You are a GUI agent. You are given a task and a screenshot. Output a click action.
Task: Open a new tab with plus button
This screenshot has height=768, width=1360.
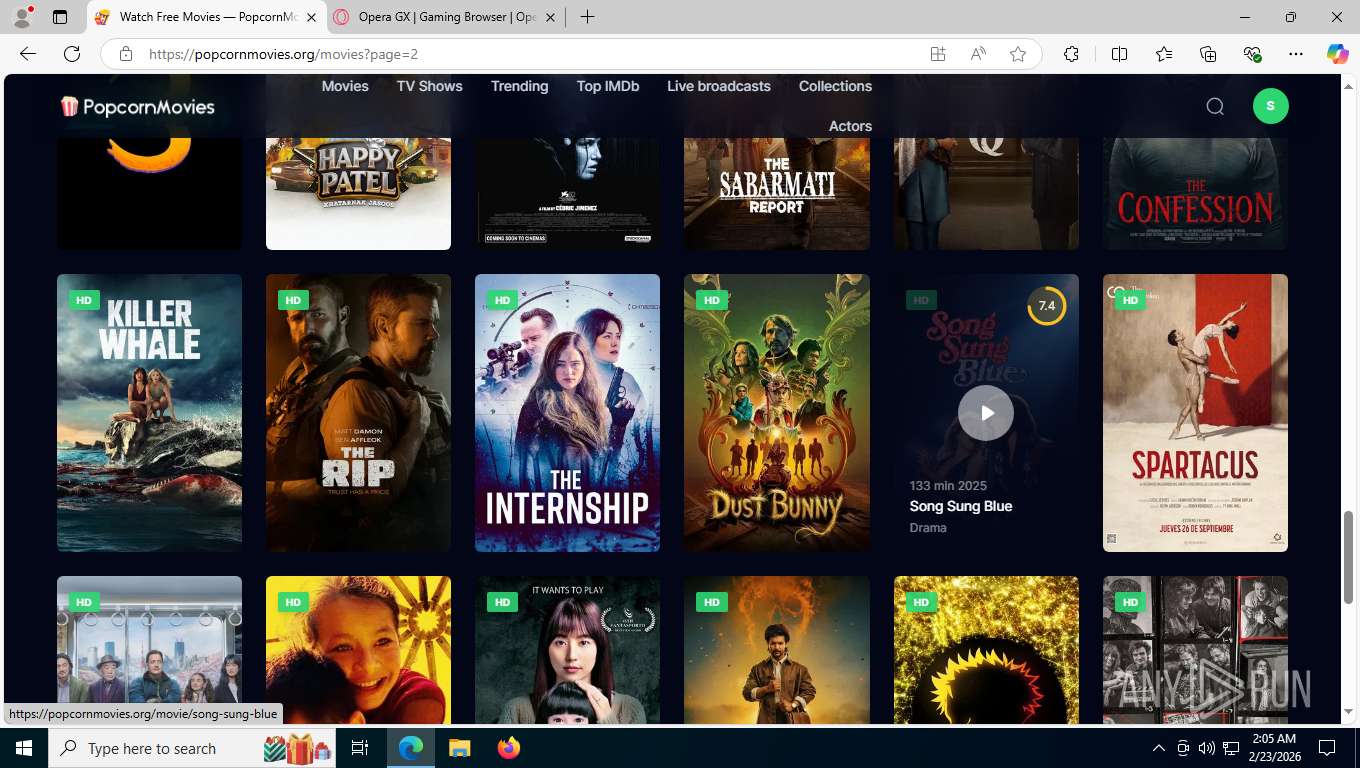[x=588, y=17]
